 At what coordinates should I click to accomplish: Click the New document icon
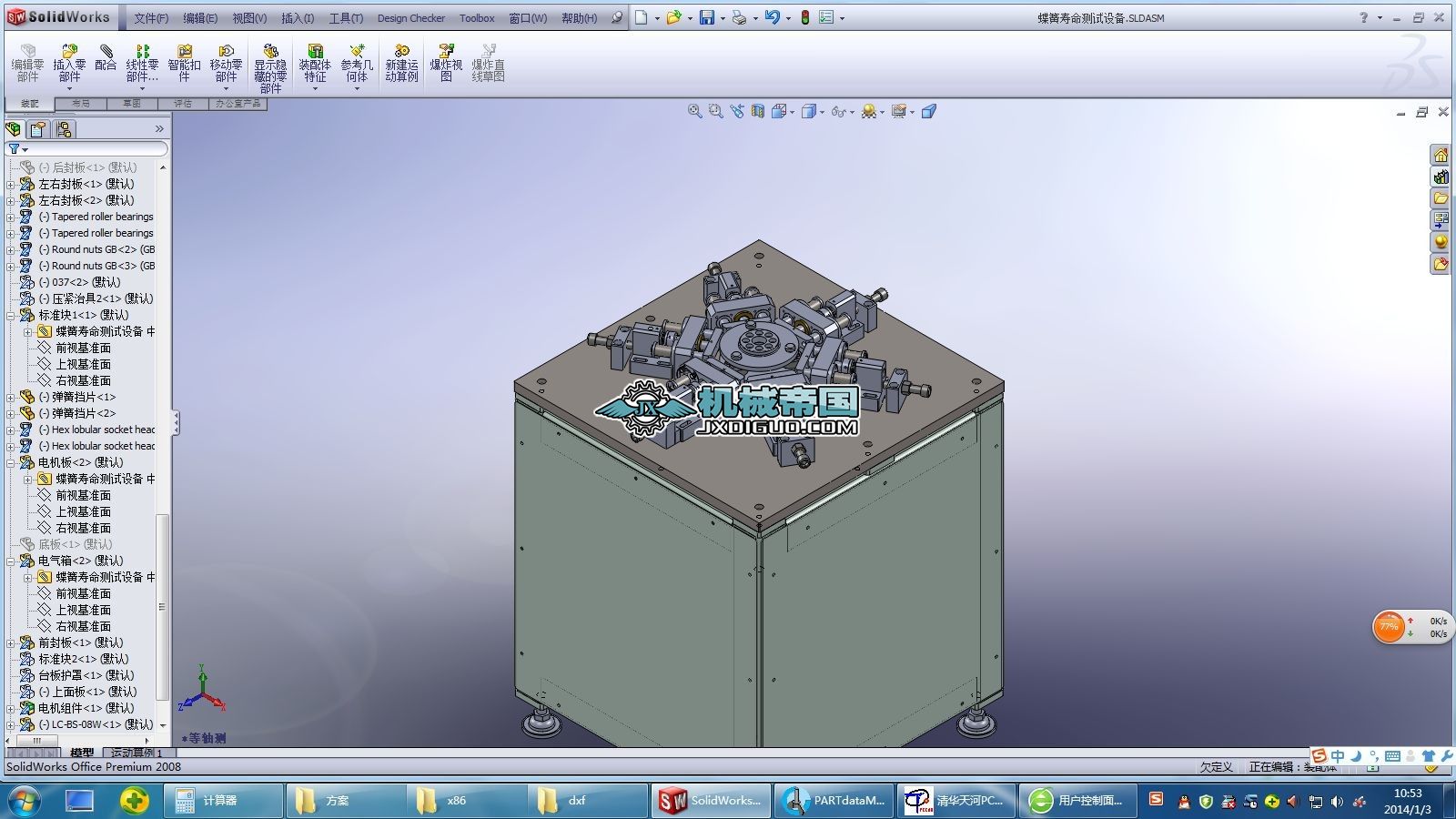(642, 17)
